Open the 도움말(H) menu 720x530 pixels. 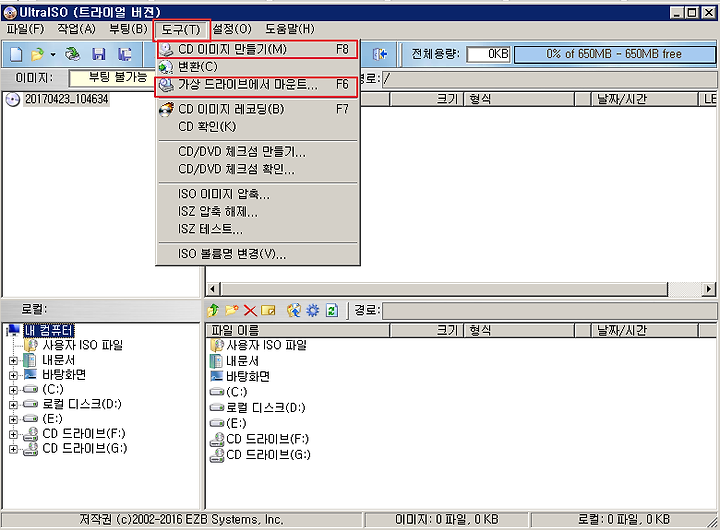pos(290,29)
